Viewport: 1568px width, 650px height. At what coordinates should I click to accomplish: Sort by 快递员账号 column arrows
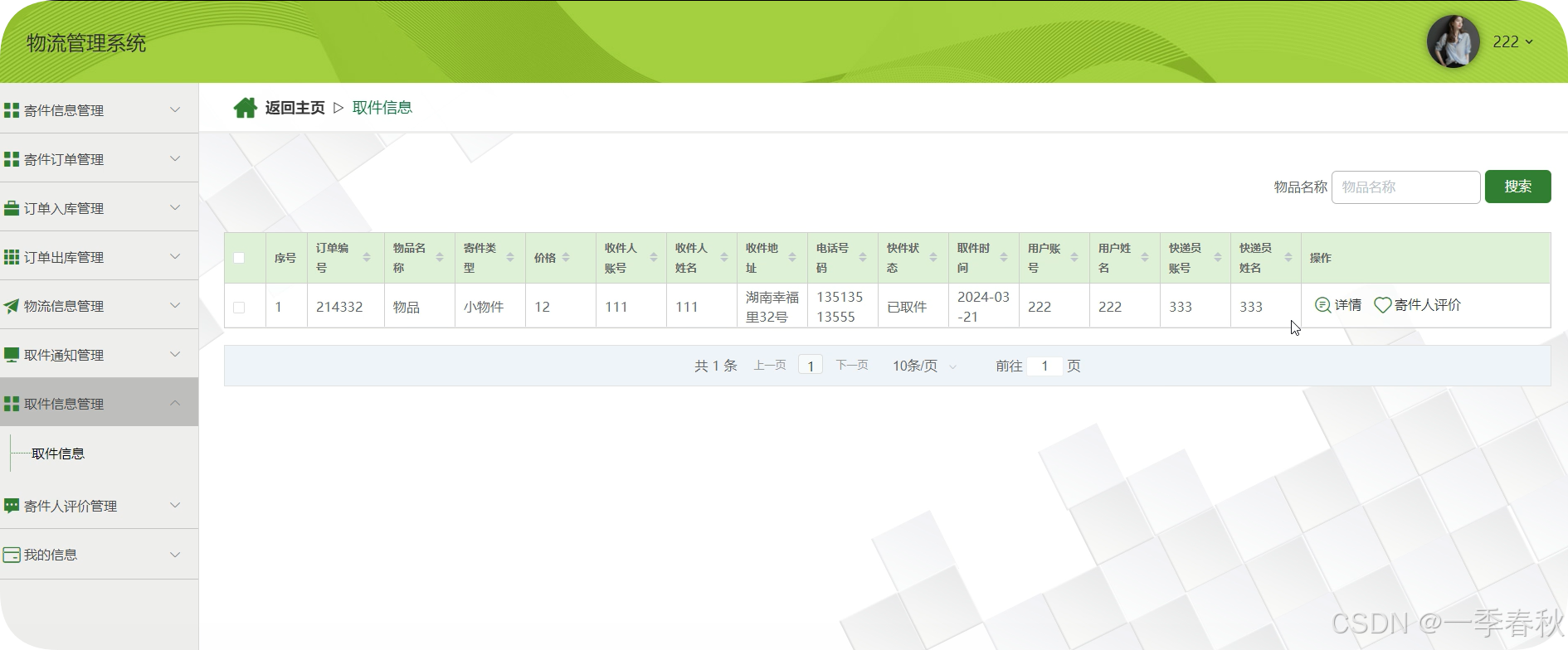(x=1218, y=258)
